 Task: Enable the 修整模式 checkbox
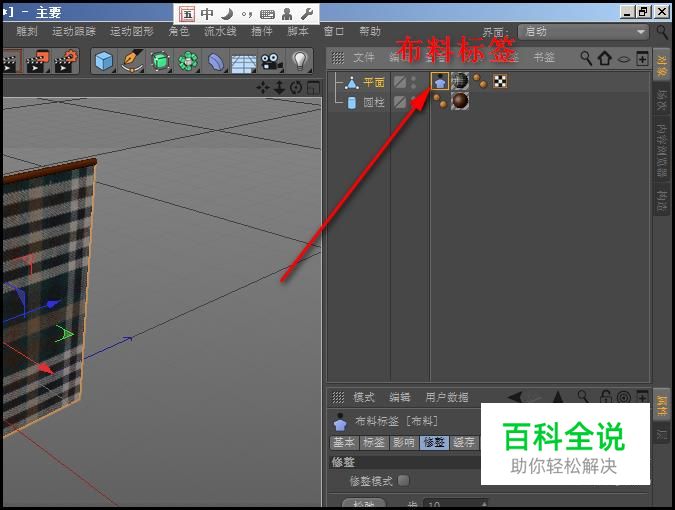pyautogui.click(x=403, y=480)
